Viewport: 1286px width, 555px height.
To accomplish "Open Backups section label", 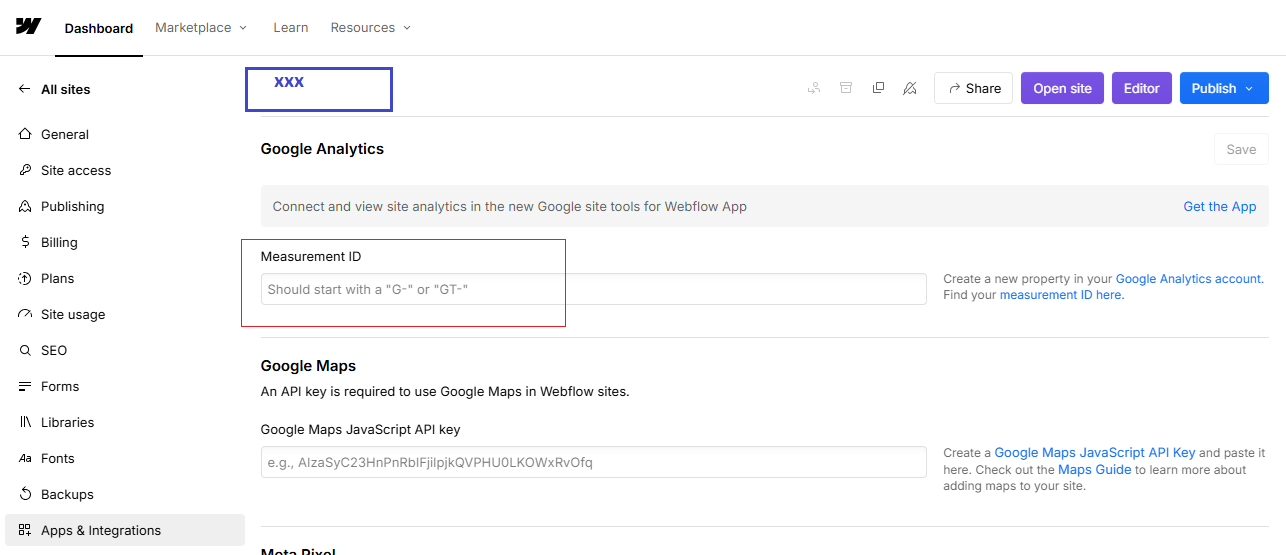I will click(x=67, y=494).
